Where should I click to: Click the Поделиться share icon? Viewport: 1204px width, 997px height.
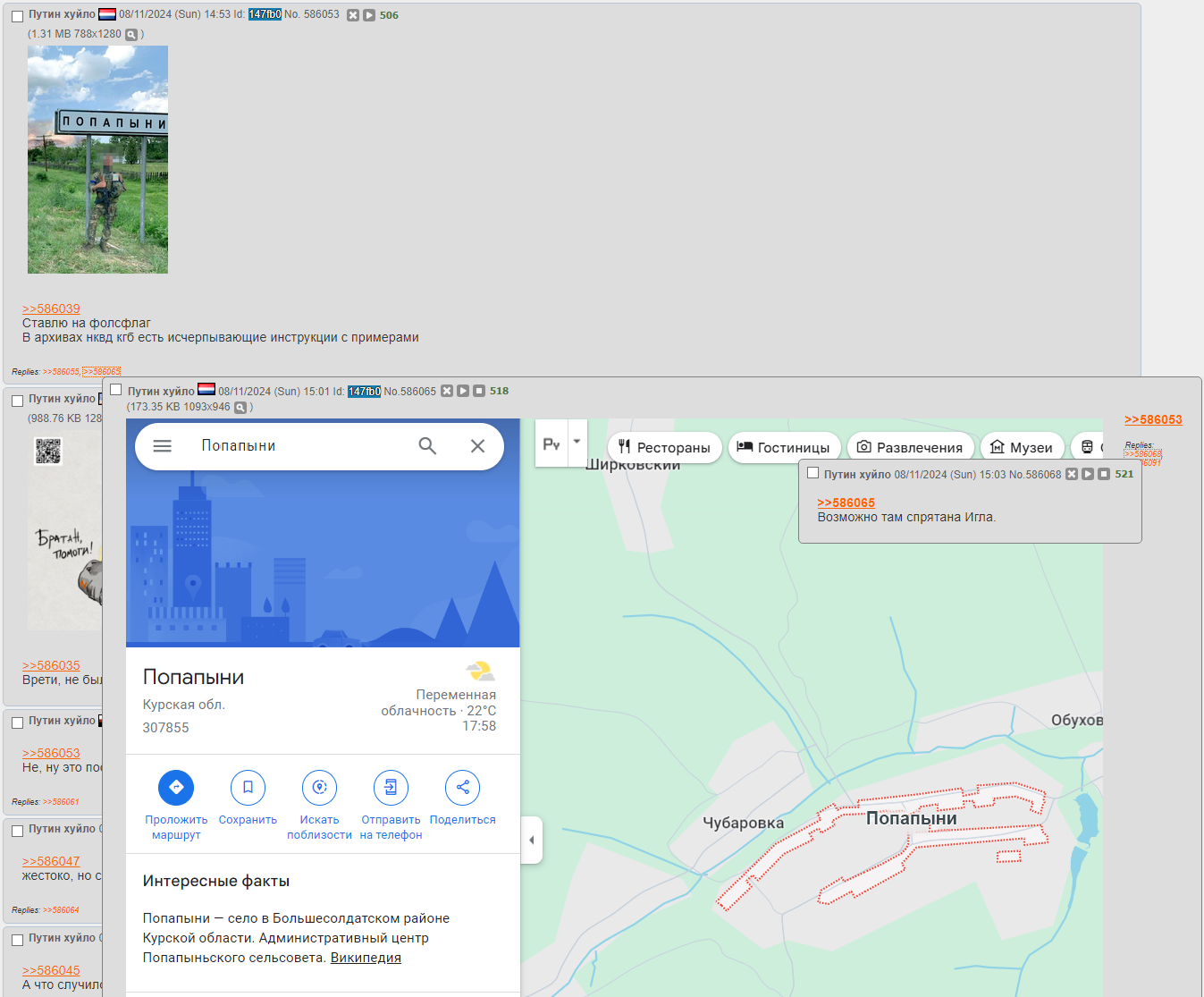(462, 788)
